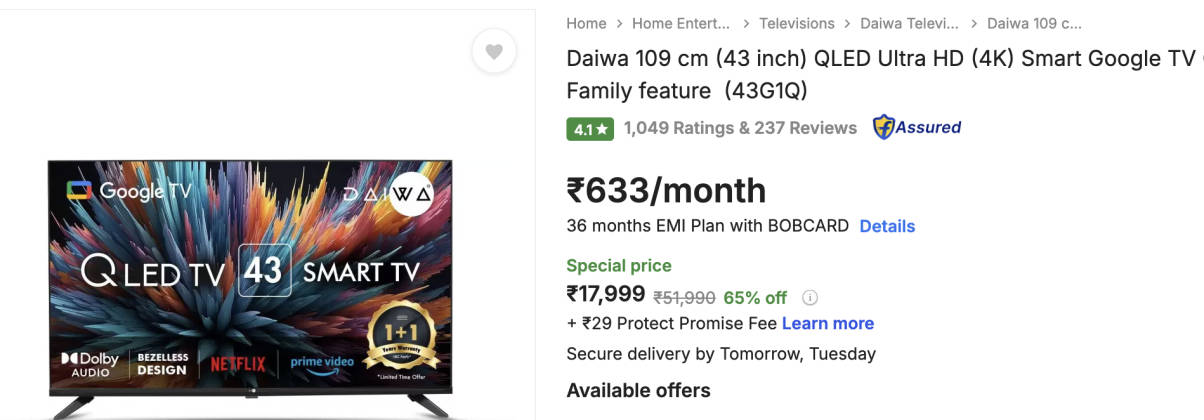Click the Available offers heading

pos(638,390)
